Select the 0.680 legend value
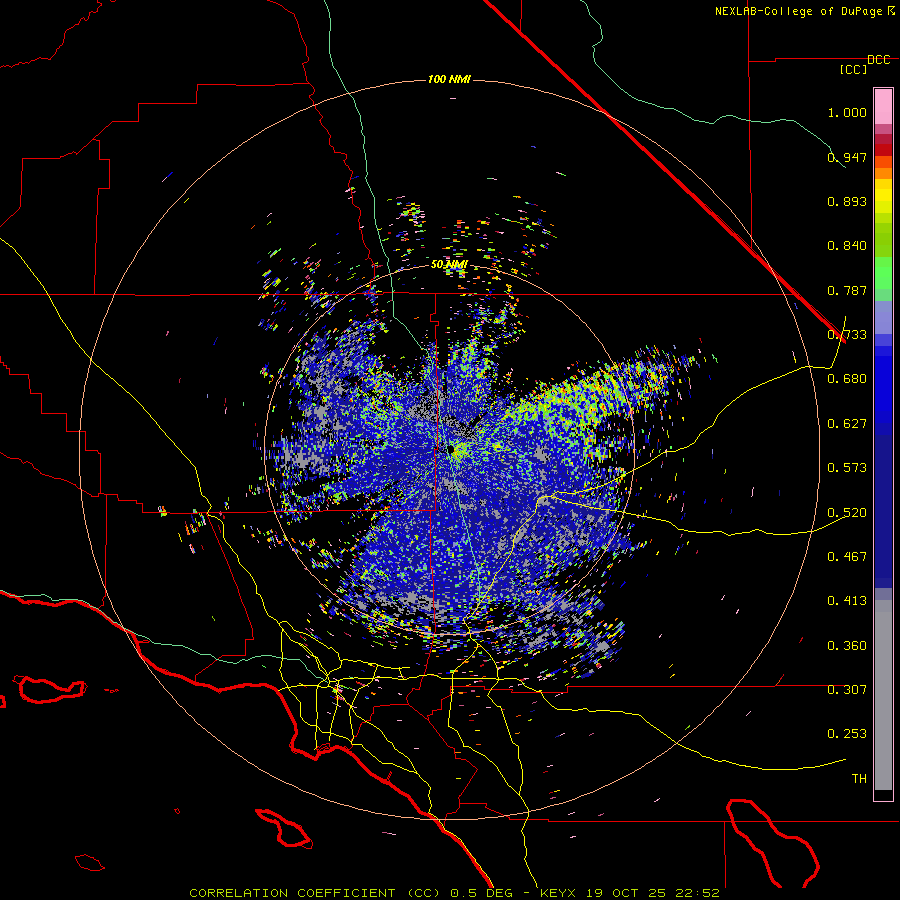The height and width of the screenshot is (900, 900). (x=847, y=379)
